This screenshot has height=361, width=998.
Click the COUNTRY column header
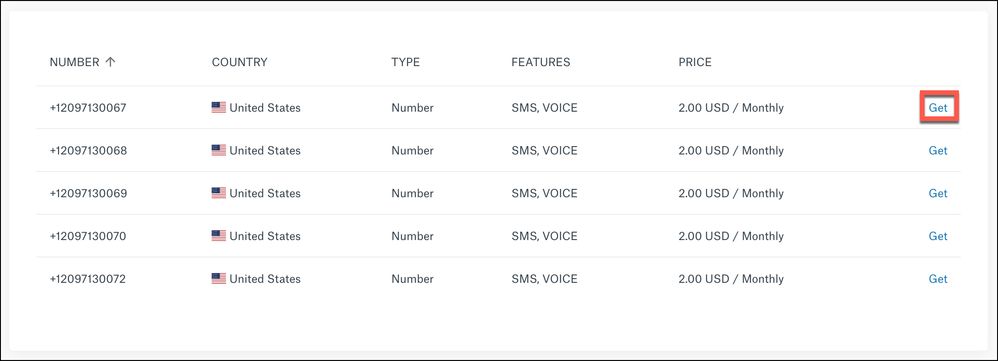239,62
